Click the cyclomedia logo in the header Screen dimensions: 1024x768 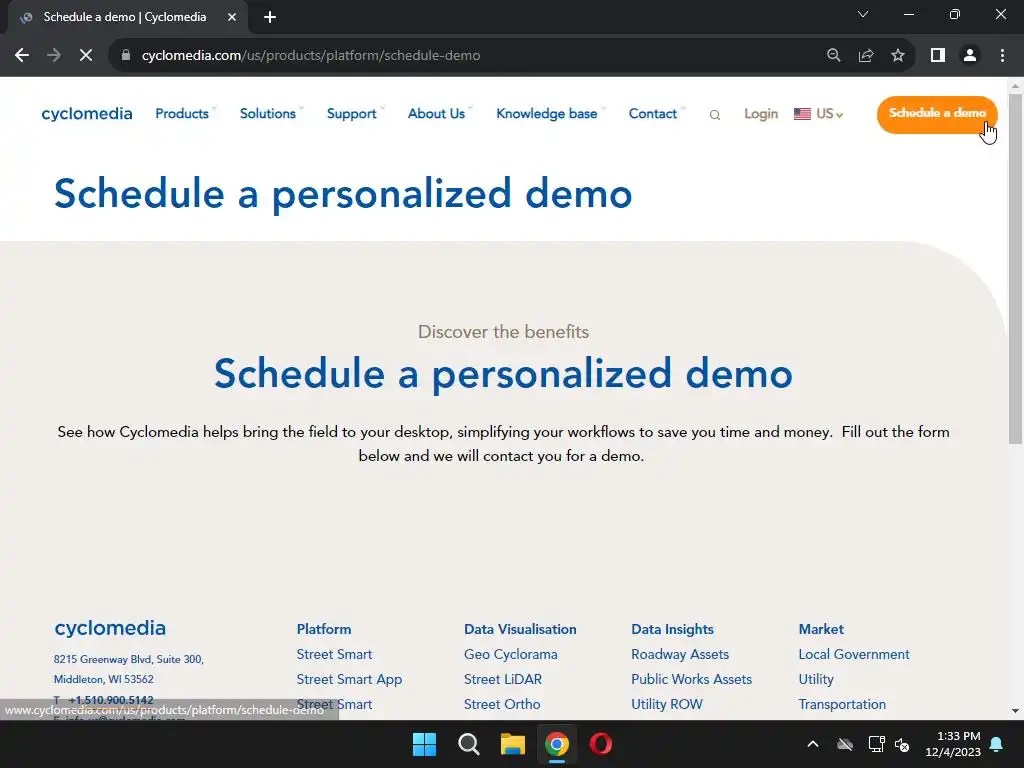coord(87,114)
